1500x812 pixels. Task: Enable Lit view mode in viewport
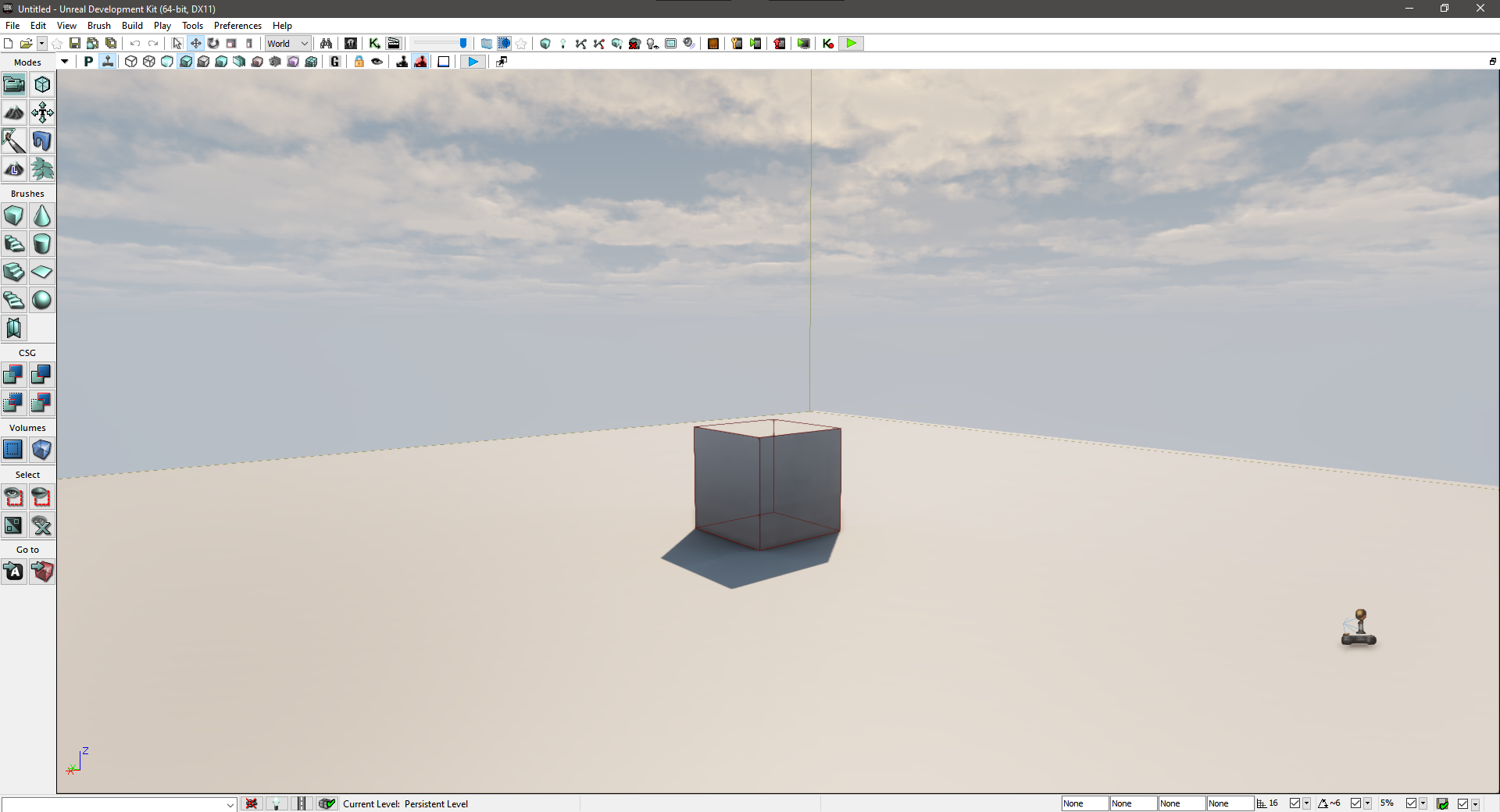[186, 62]
